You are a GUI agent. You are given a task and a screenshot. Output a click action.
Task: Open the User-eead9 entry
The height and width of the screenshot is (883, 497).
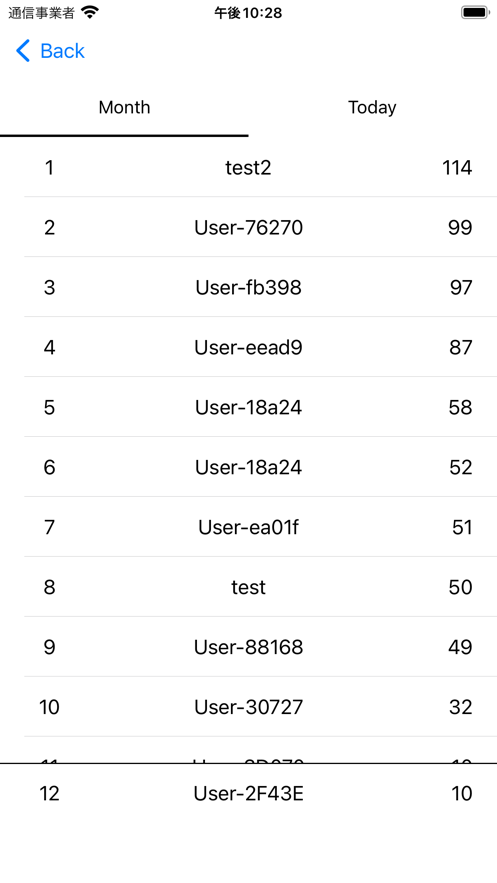(x=248, y=347)
